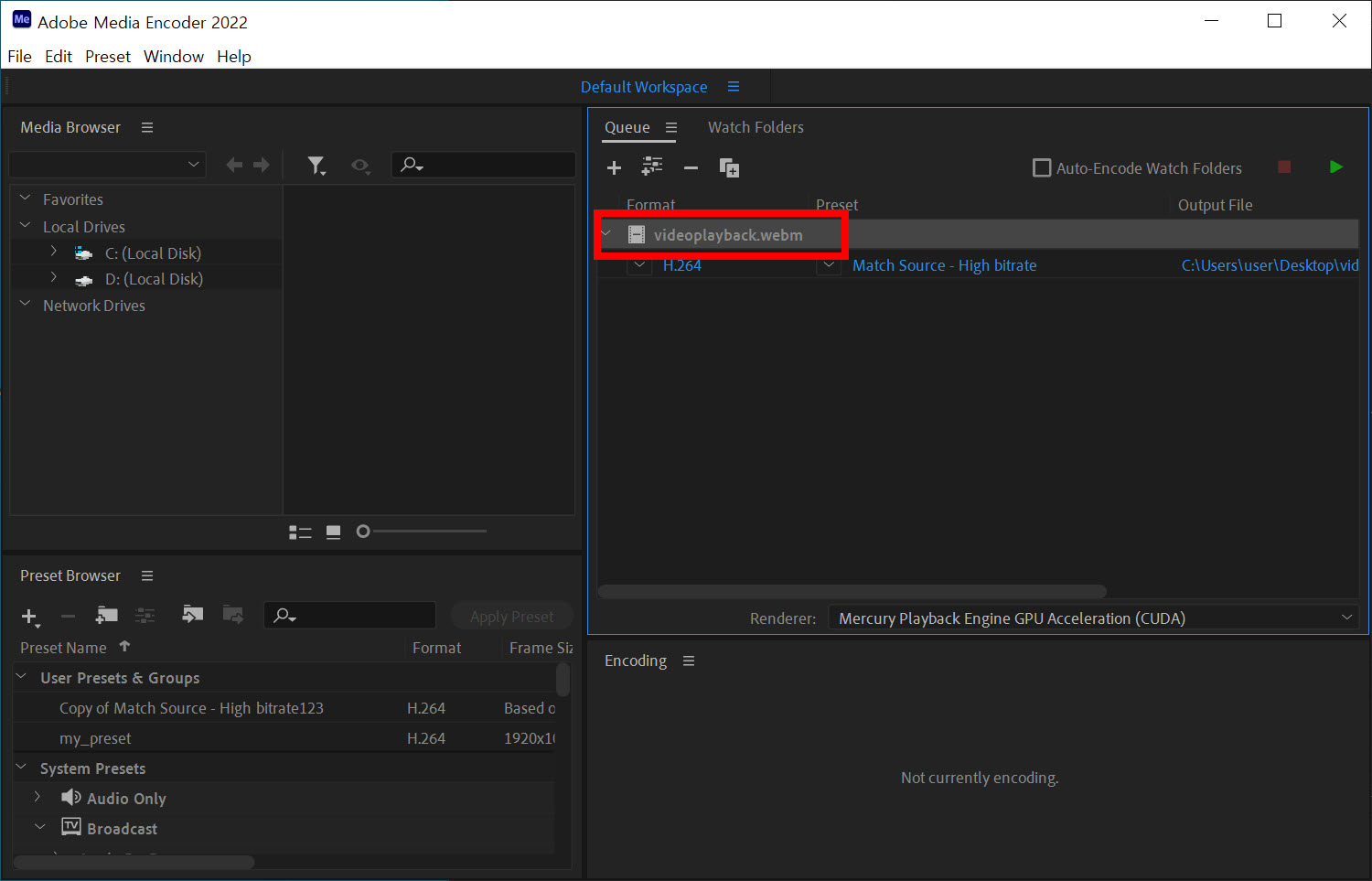Collapse the Network Drives tree node

point(25,305)
